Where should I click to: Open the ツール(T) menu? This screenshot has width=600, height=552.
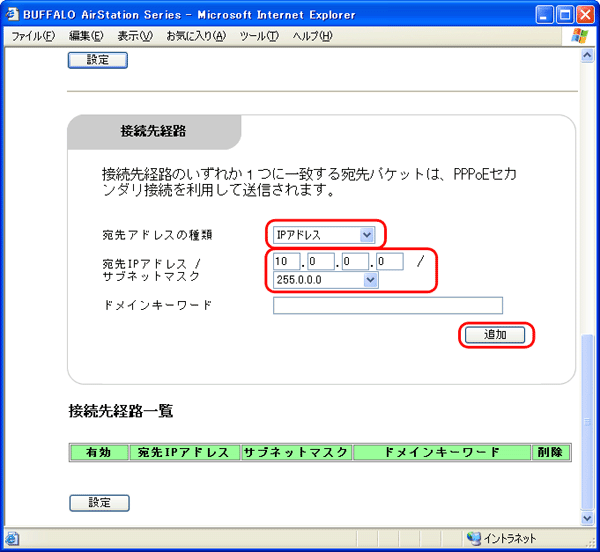(x=259, y=36)
